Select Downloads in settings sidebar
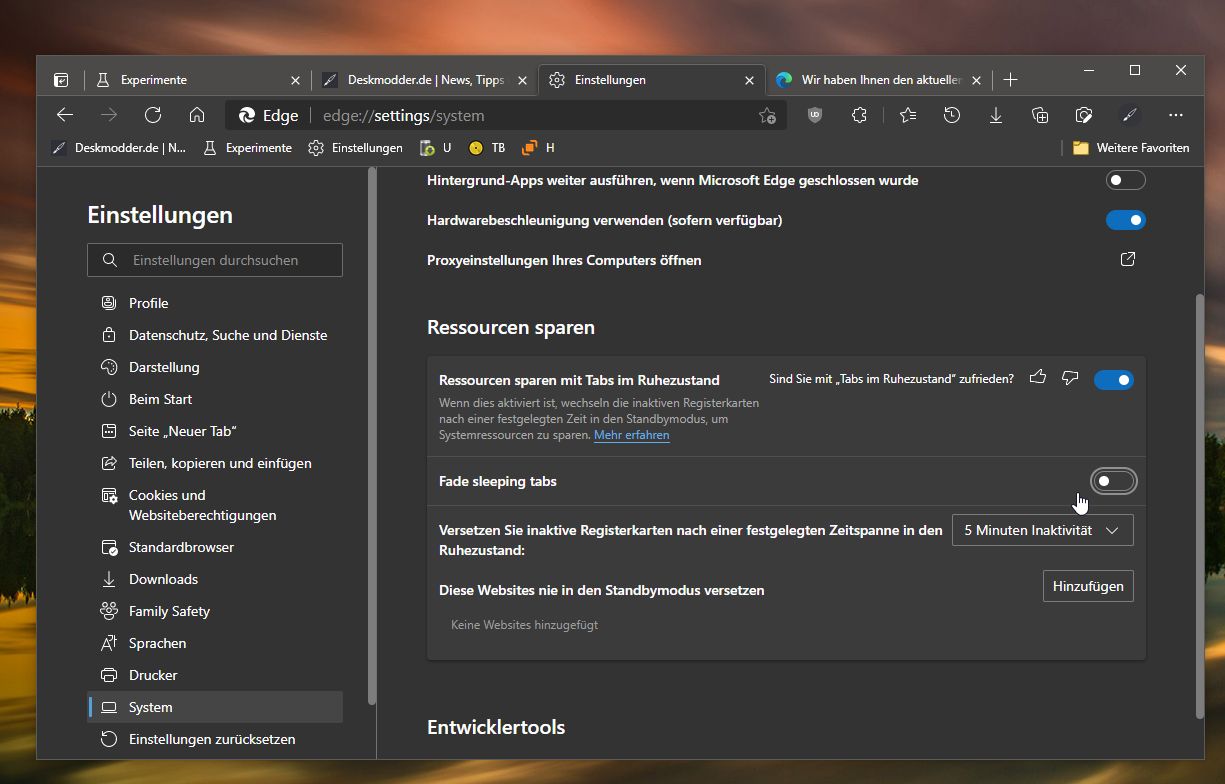The height and width of the screenshot is (784, 1225). 215,579
